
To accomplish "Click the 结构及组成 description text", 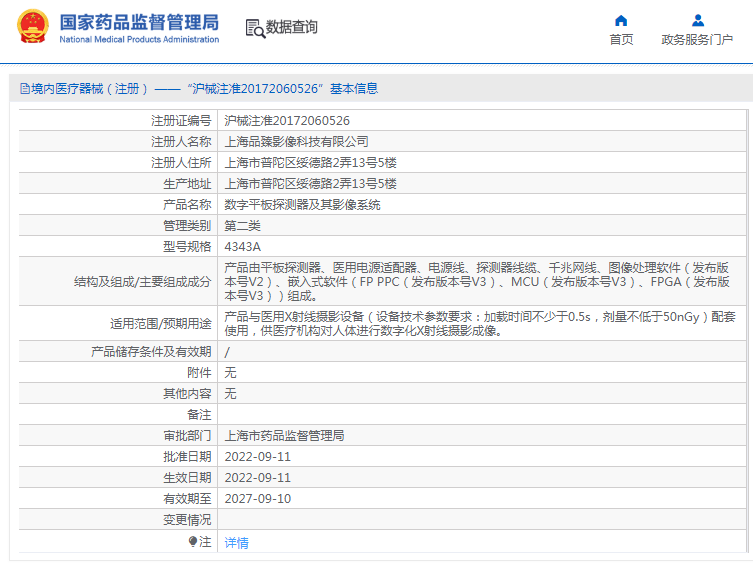I will point(477,281).
